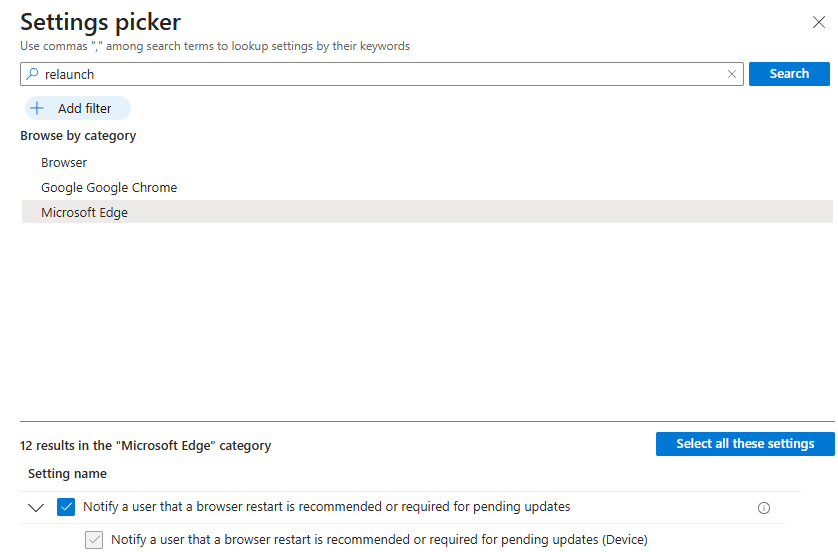838x552 pixels.
Task: Click the Notify restart (Device) setting label
Action: tap(379, 540)
